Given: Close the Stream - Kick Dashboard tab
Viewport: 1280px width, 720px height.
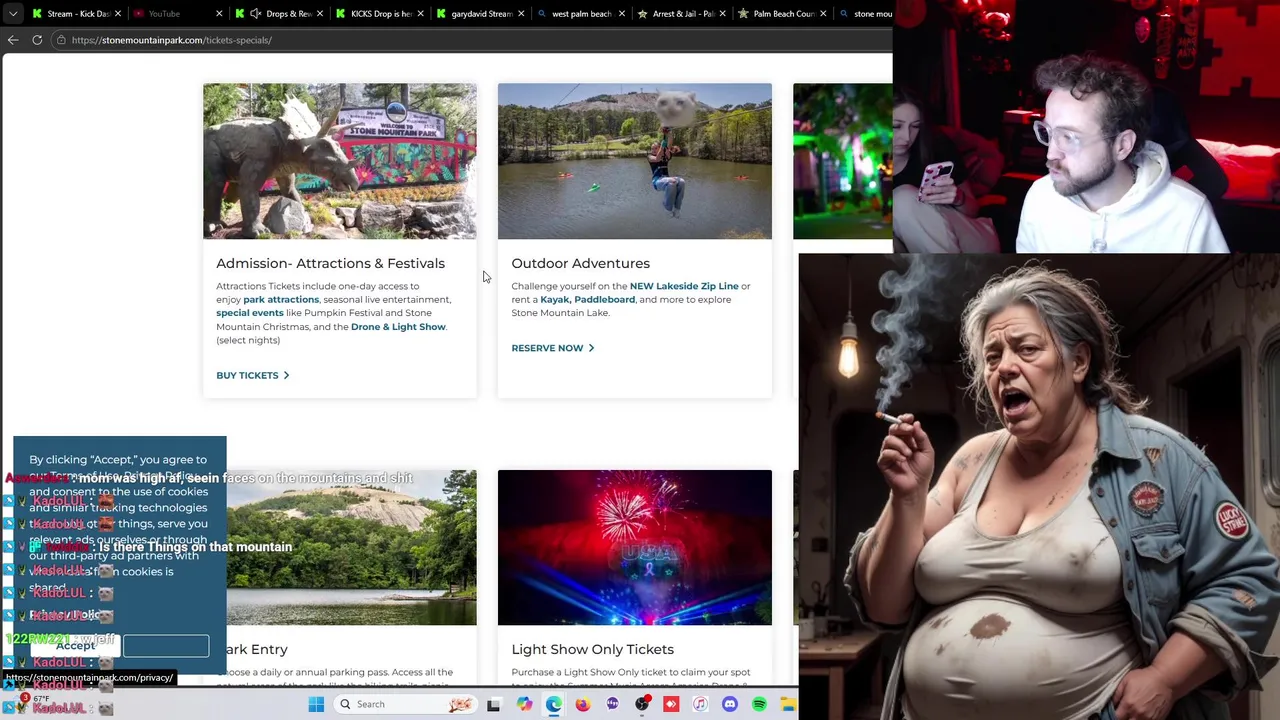Looking at the screenshot, I should click(x=118, y=13).
